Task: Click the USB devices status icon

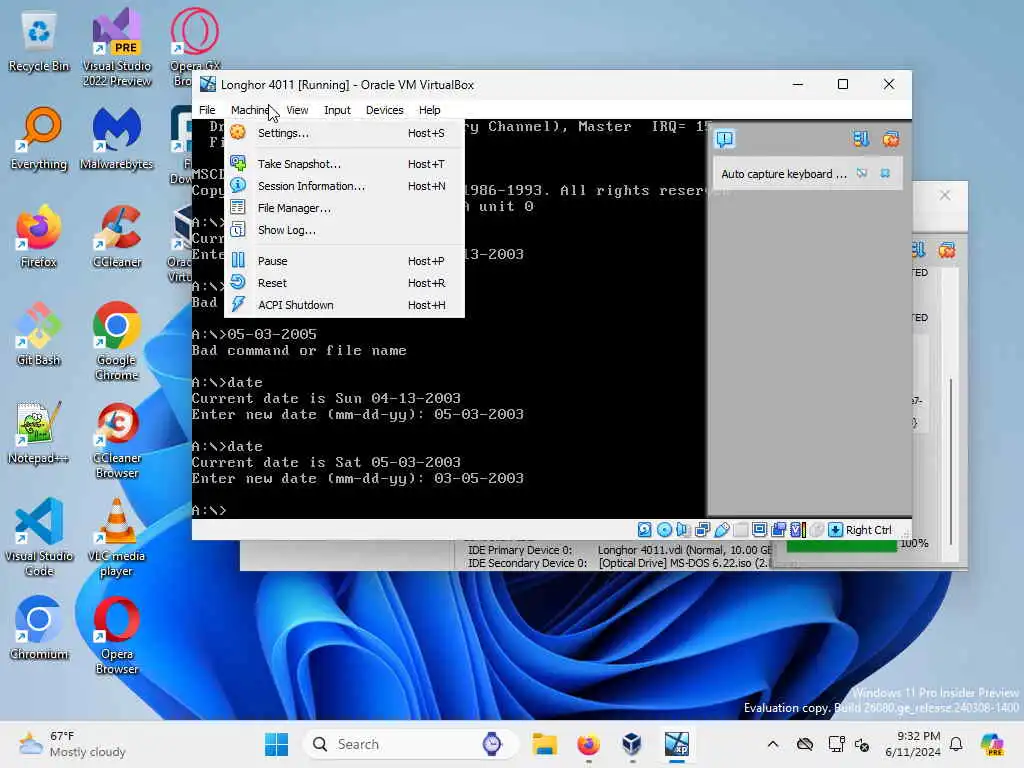Action: [722, 530]
